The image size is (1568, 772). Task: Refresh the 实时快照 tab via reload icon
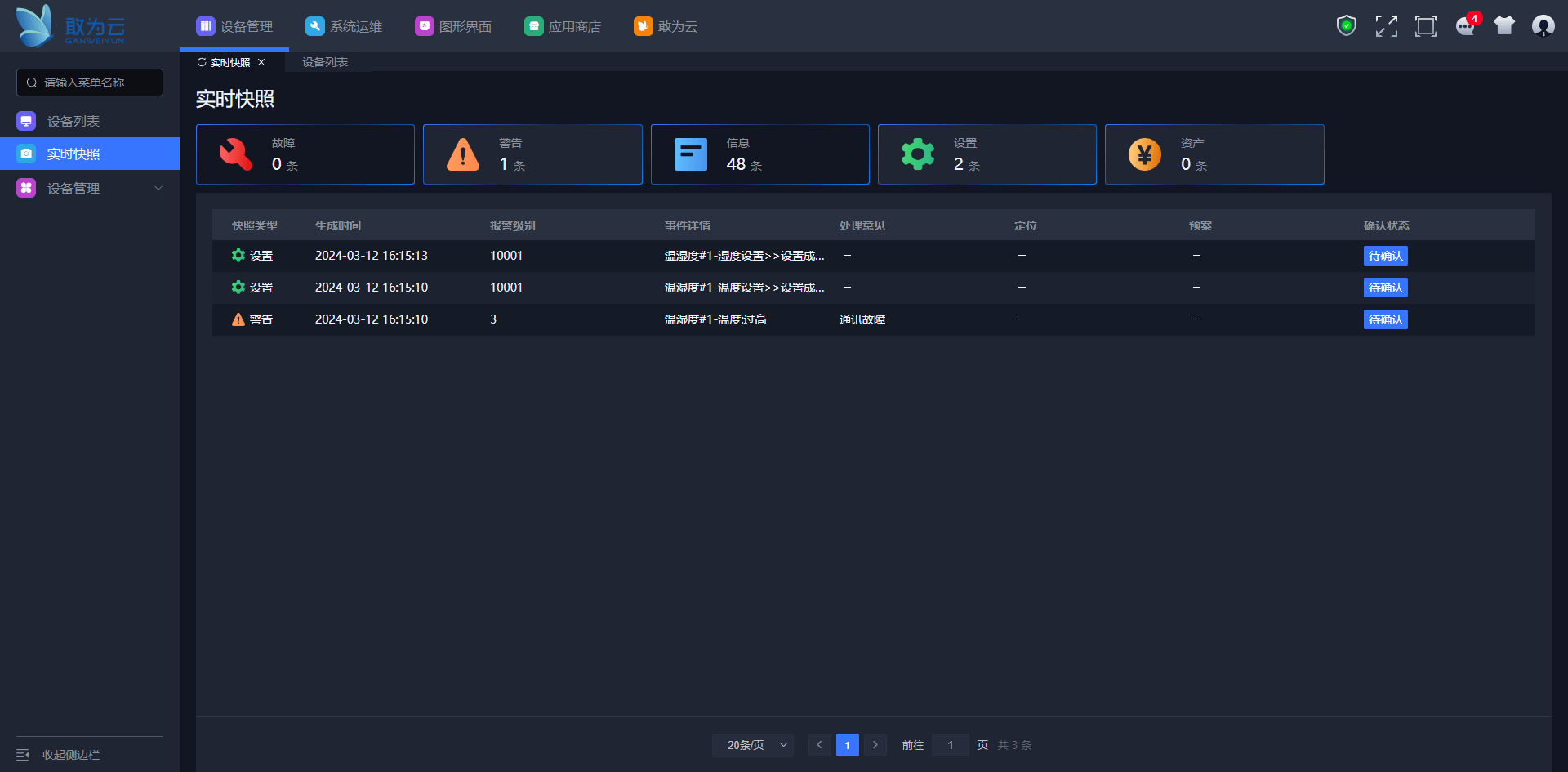pos(202,62)
